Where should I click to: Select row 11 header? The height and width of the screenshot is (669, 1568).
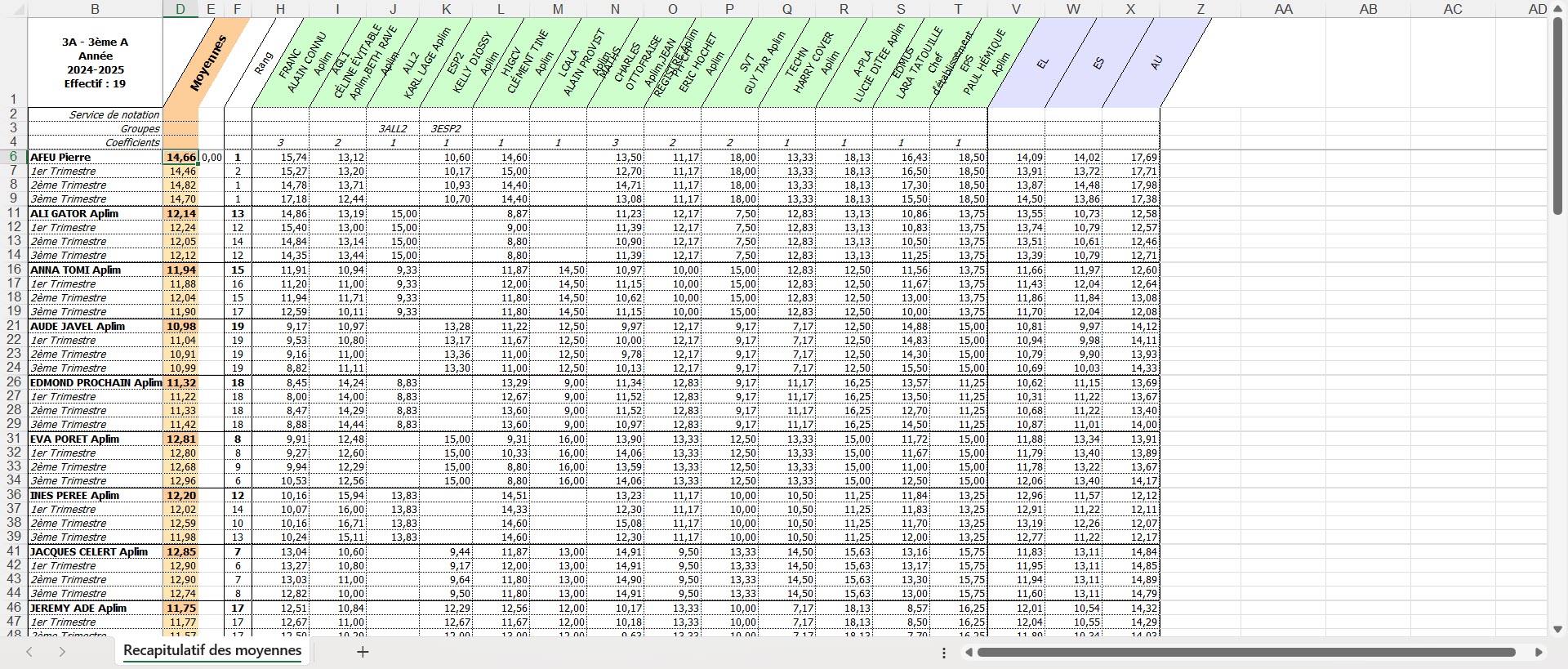click(13, 213)
